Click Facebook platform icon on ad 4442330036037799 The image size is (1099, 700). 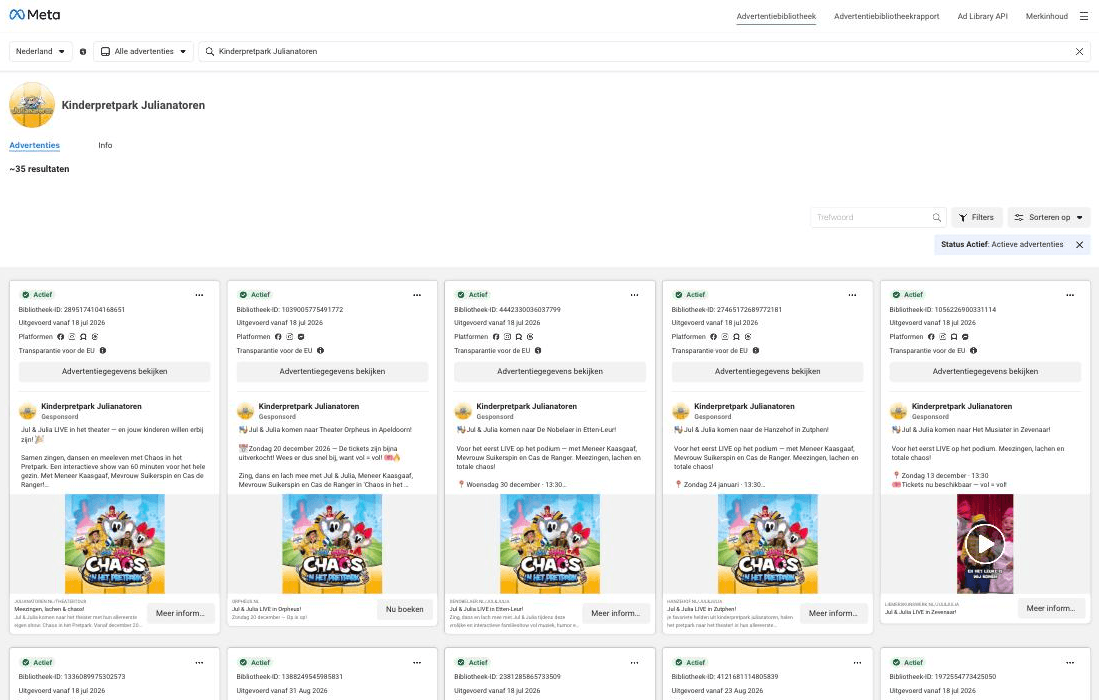click(x=496, y=337)
